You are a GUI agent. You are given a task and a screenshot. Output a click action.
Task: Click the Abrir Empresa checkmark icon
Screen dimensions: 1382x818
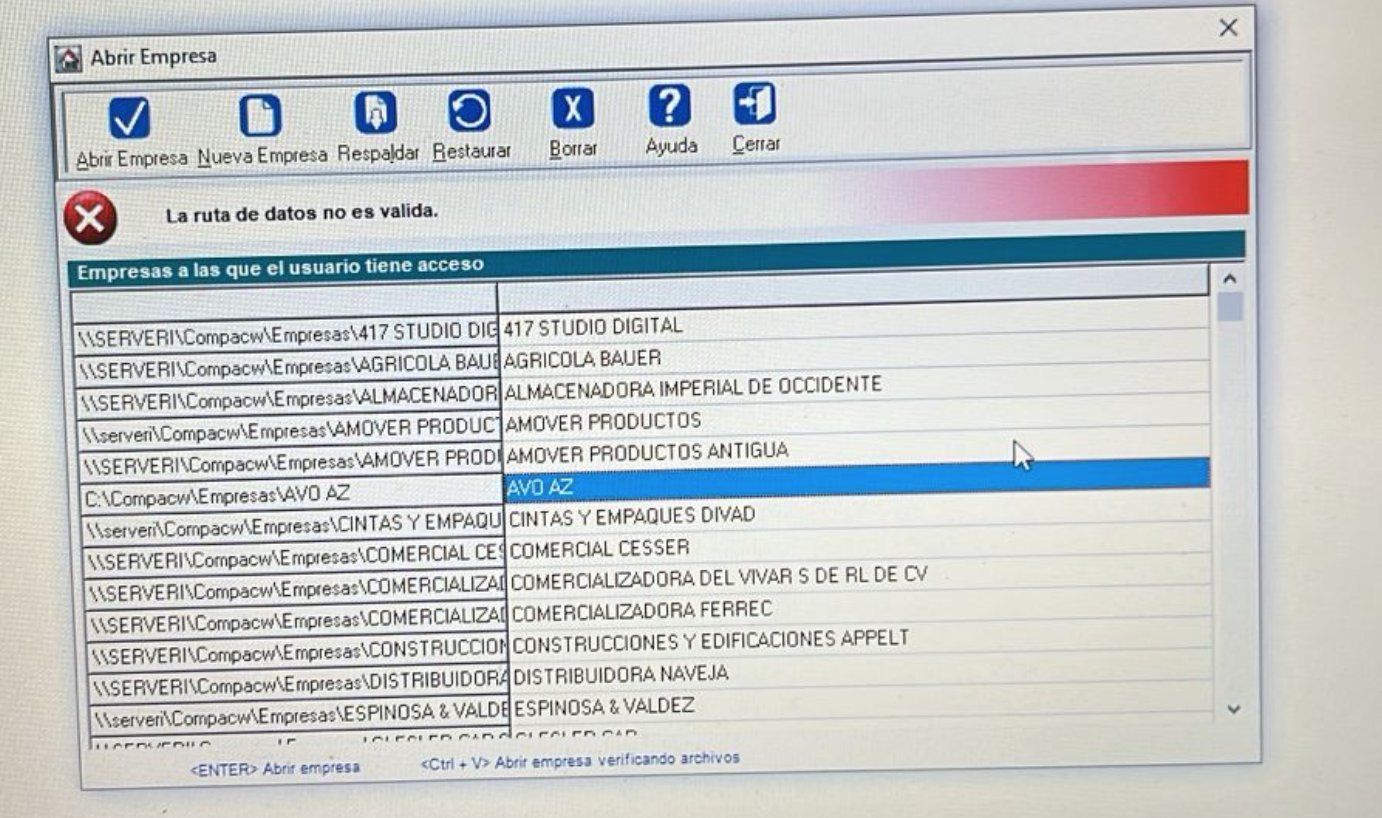[130, 121]
